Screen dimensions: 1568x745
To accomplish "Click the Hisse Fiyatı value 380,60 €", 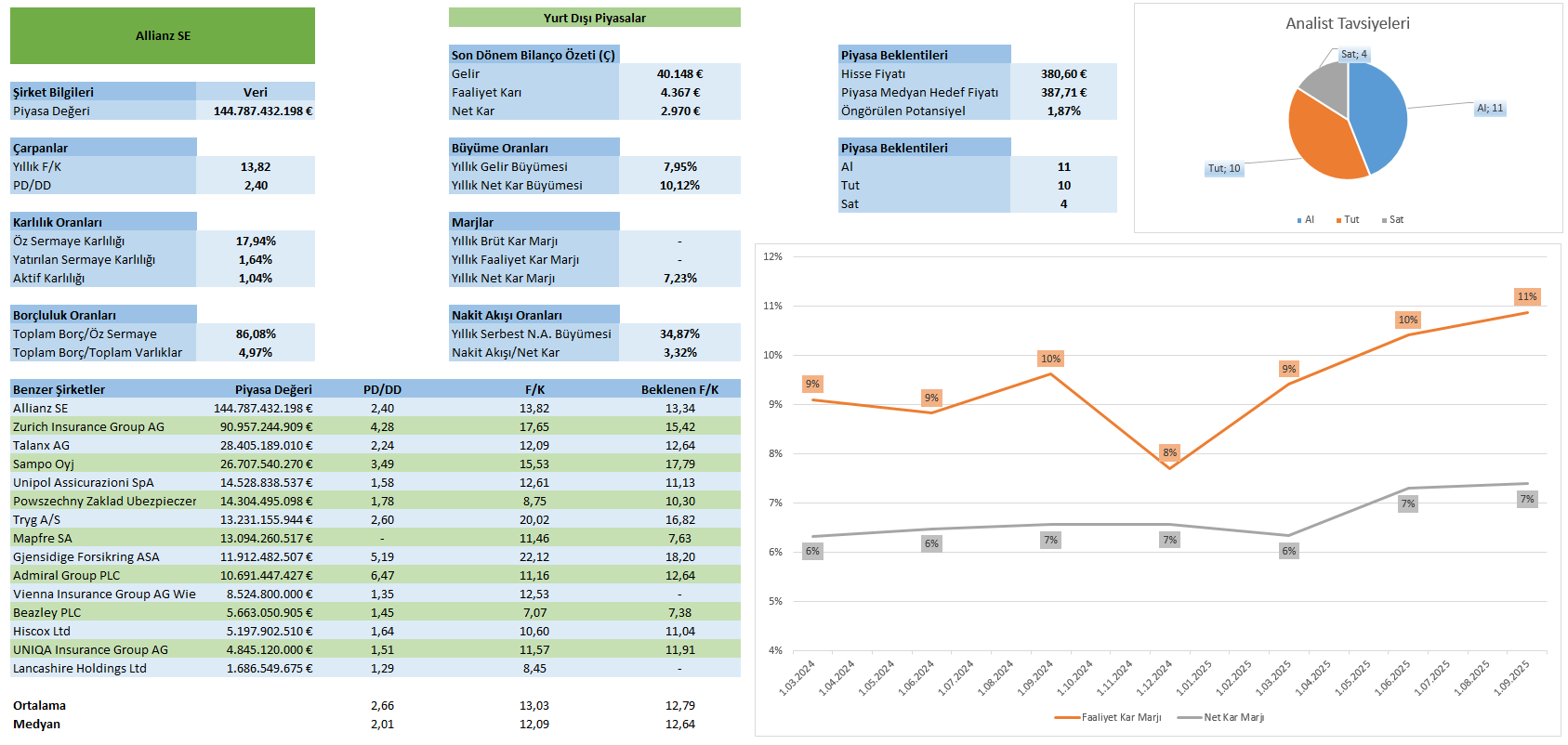I will pos(1064,73).
